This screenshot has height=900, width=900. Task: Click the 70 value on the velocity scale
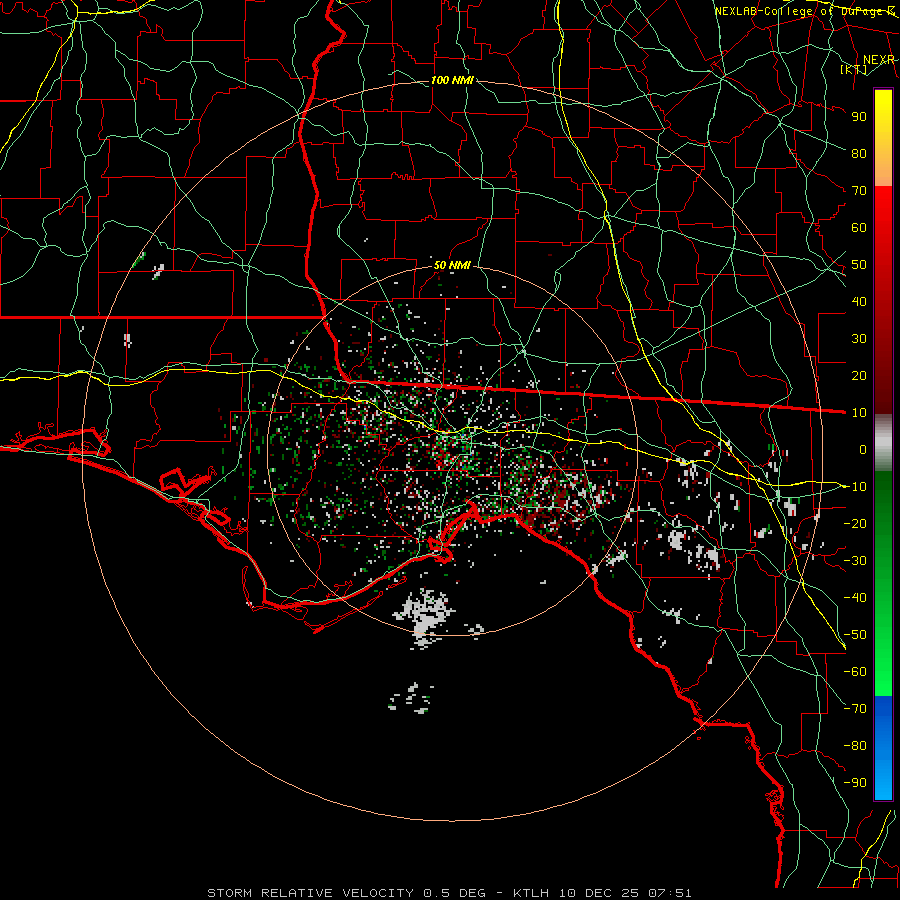click(859, 191)
